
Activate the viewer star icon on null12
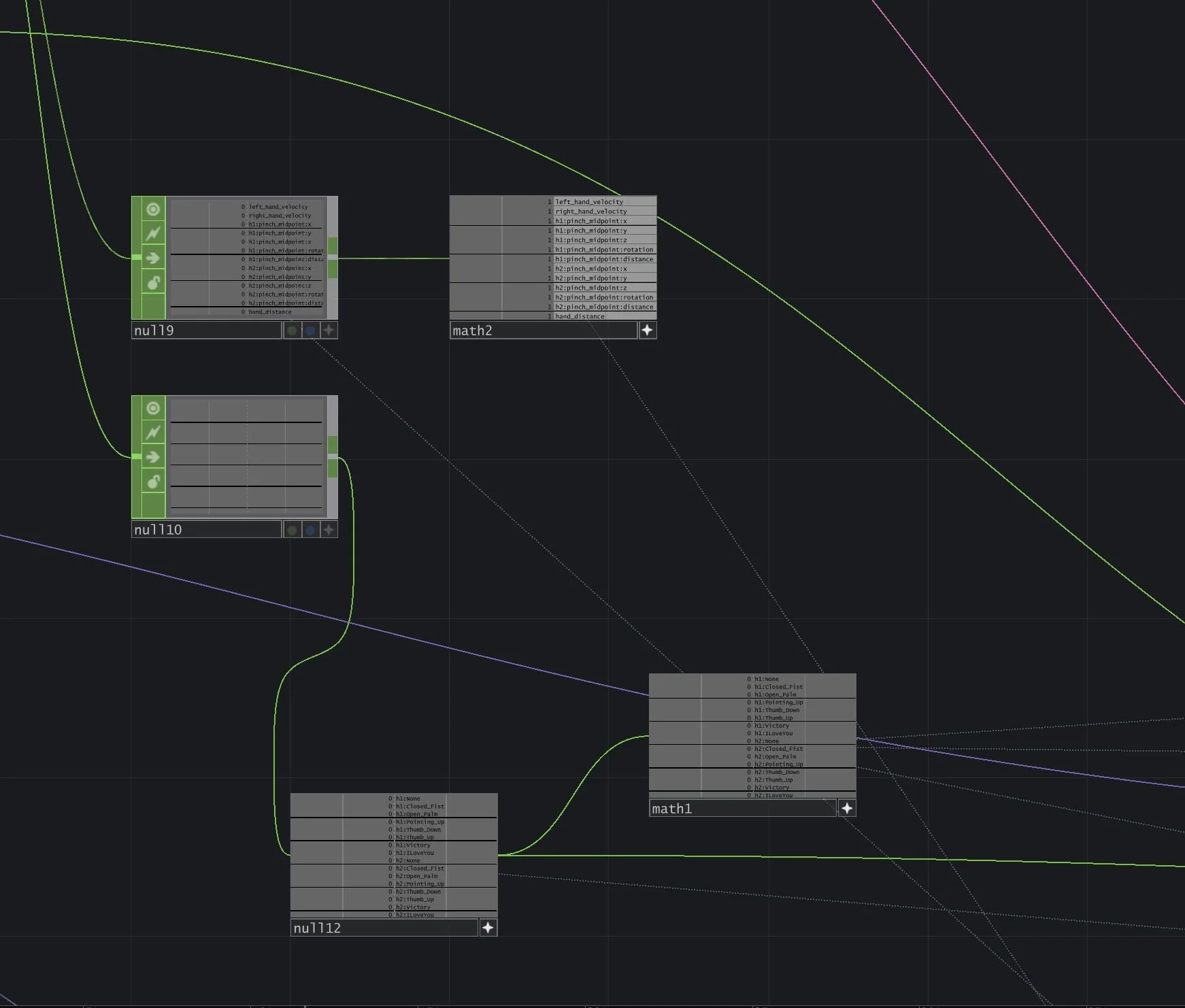488,928
